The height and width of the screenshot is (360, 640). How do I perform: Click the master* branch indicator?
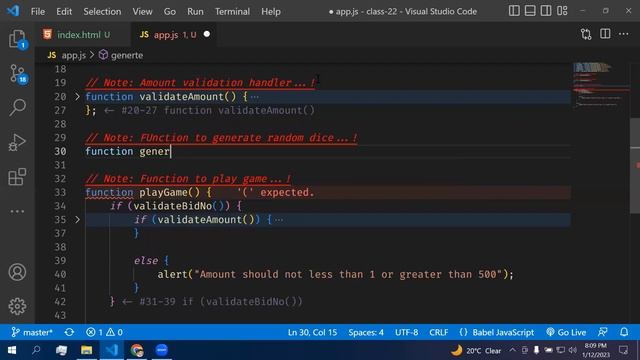tap(32, 332)
